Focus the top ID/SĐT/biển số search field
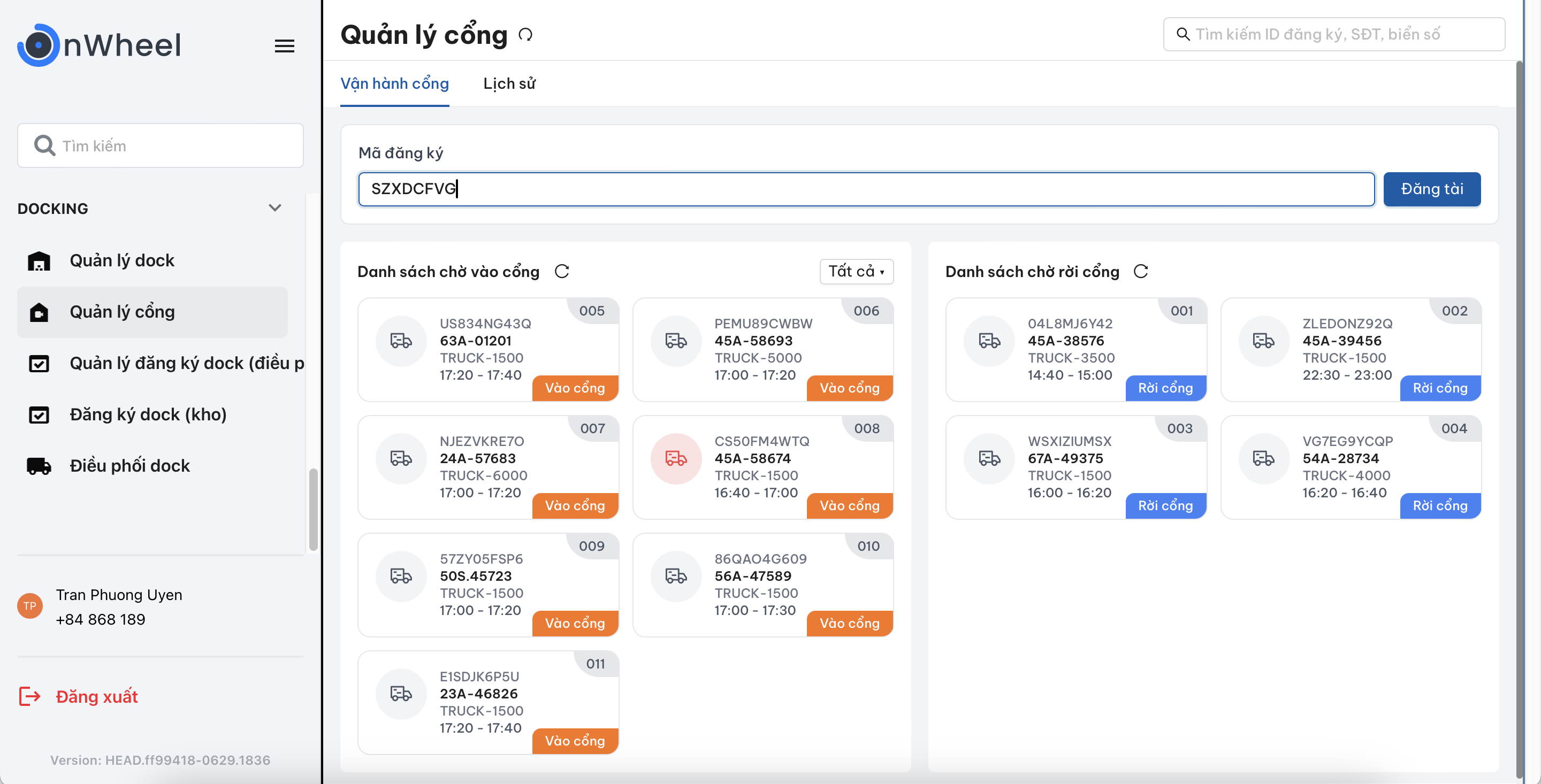This screenshot has height=784, width=1541. click(x=1334, y=34)
